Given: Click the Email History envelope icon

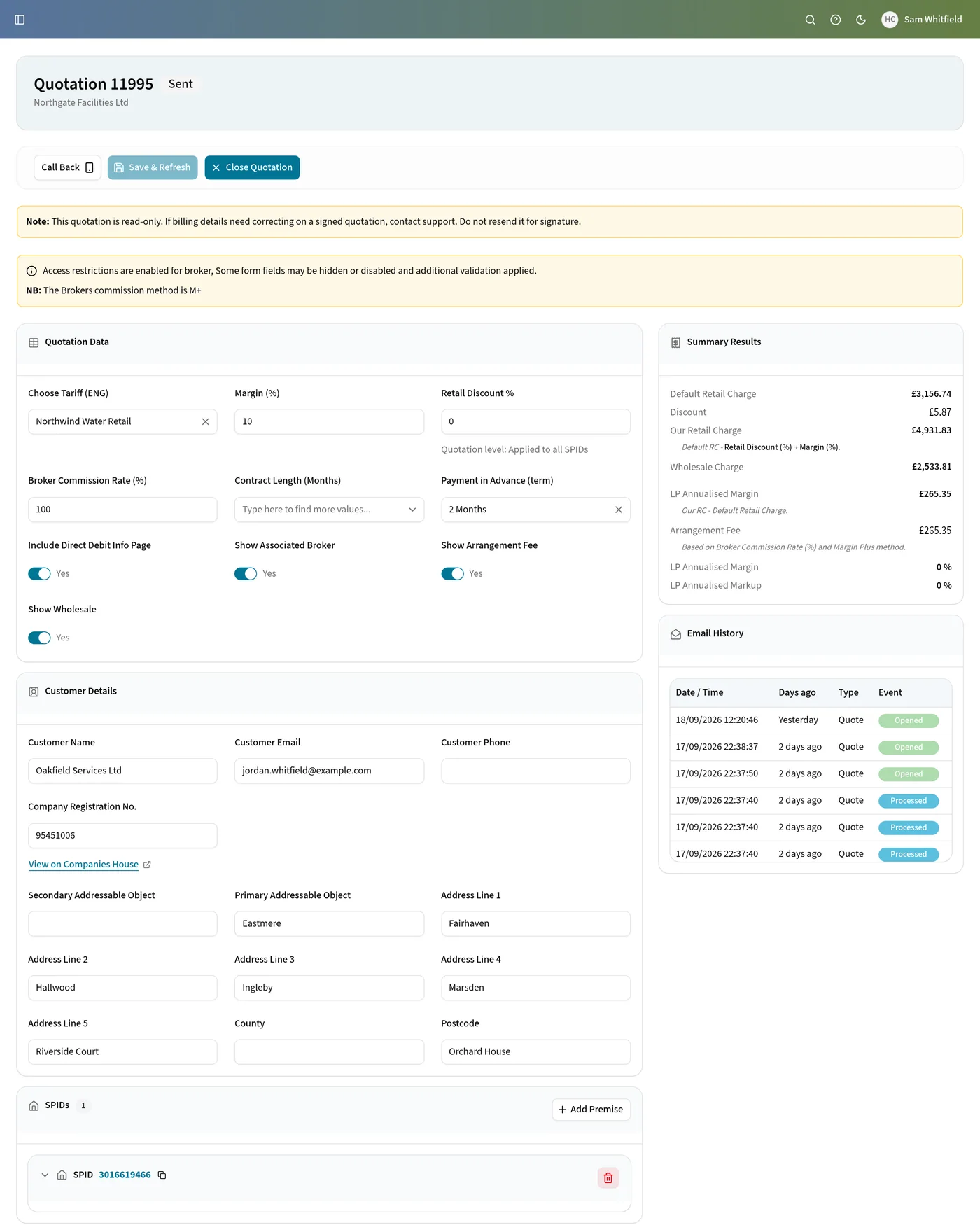Looking at the screenshot, I should [x=675, y=634].
